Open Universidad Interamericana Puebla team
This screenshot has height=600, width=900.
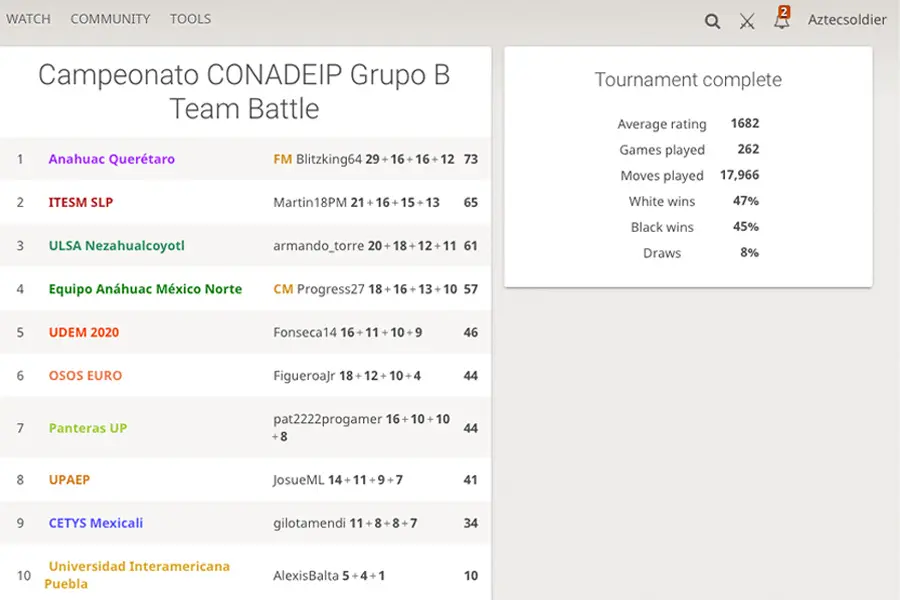tap(137, 575)
